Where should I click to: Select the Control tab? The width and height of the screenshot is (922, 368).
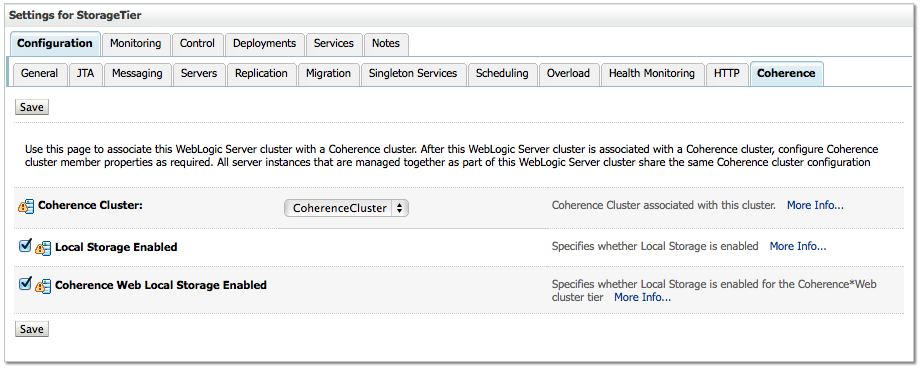point(197,44)
